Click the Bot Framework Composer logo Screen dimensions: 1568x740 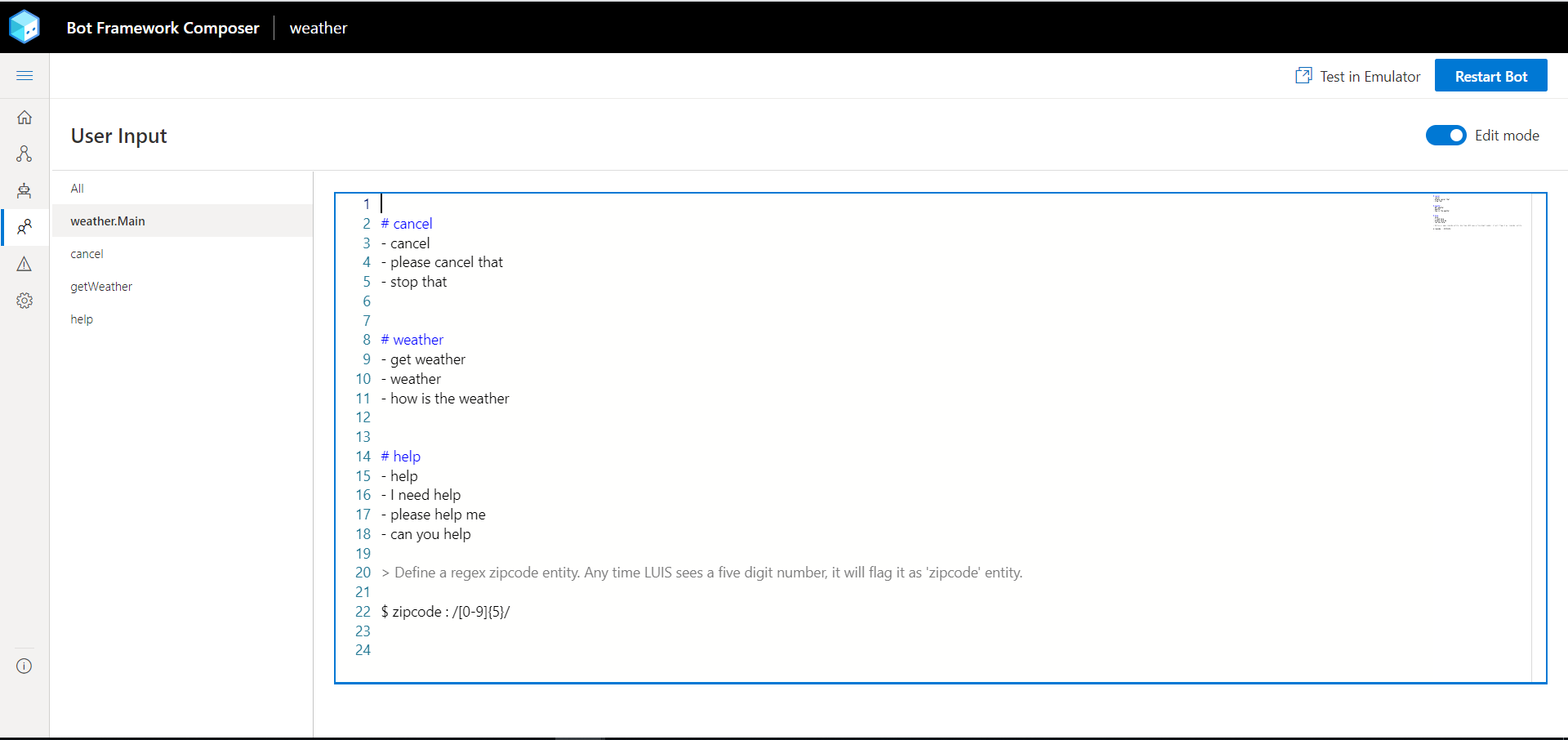click(x=24, y=26)
